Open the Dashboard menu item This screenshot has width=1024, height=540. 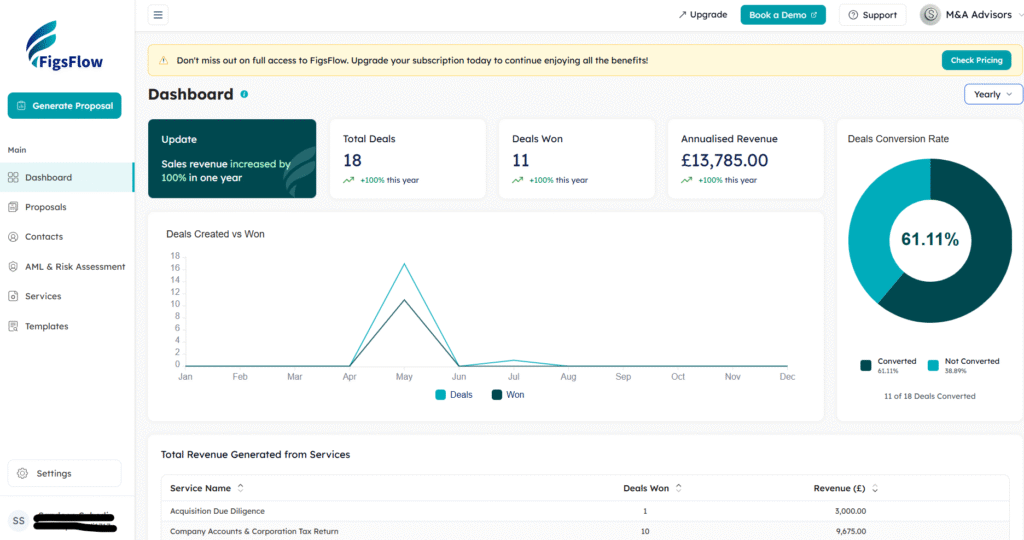(x=48, y=177)
